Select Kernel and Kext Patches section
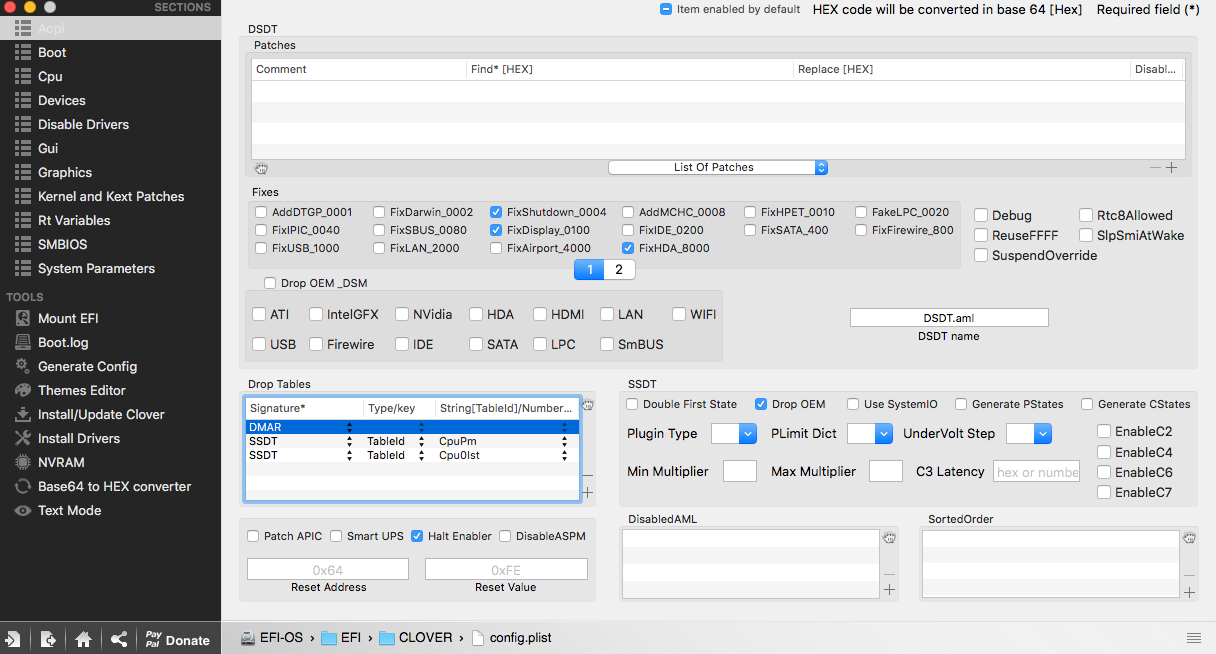1216x654 pixels. pyautogui.click(x=110, y=196)
